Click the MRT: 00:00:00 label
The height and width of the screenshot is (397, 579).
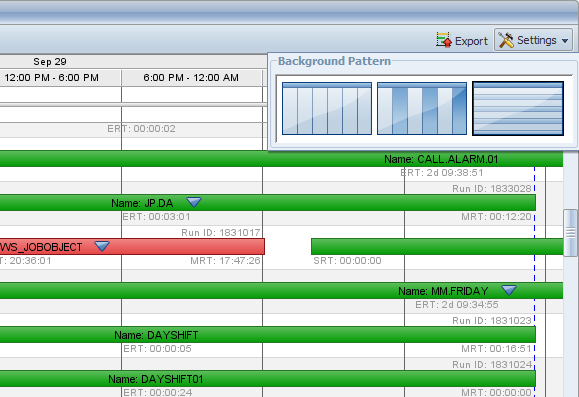pos(496,392)
